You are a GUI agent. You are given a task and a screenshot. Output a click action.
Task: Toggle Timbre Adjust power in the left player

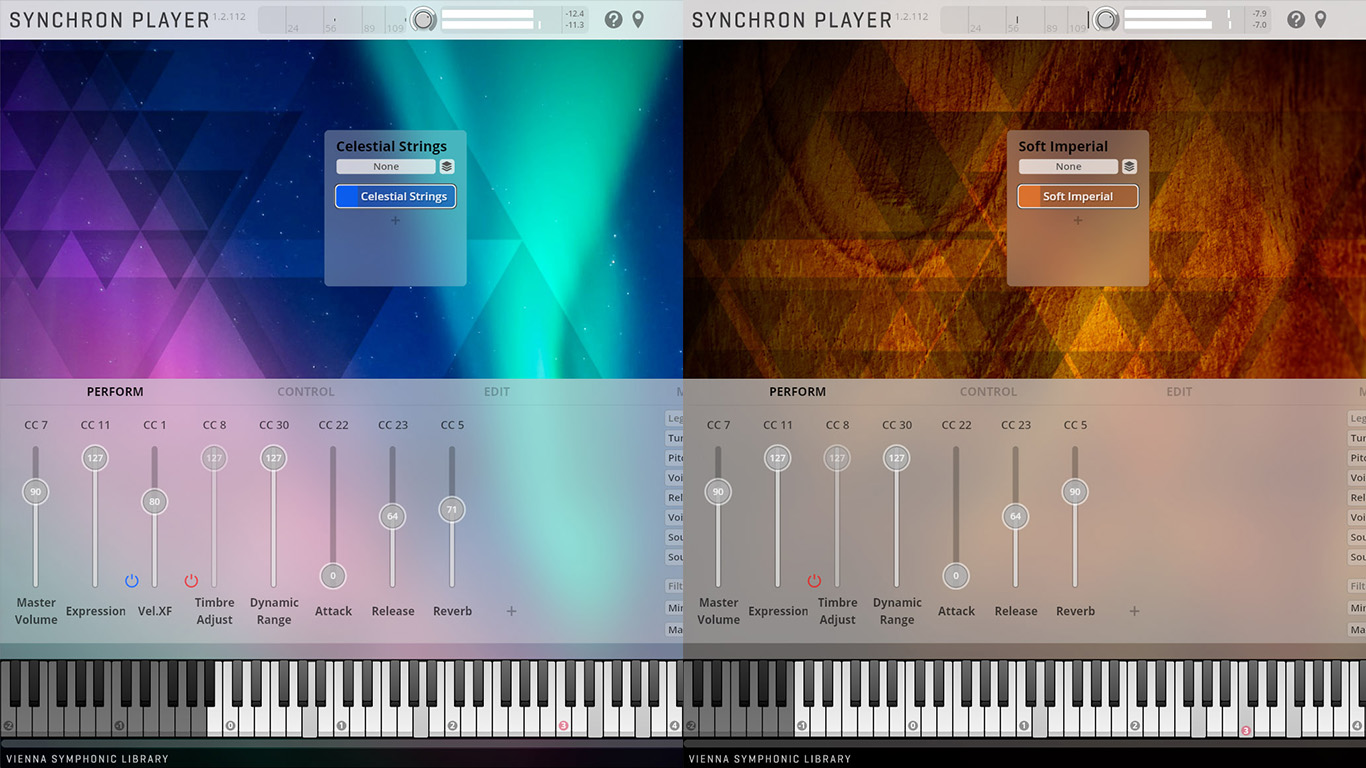click(x=191, y=581)
